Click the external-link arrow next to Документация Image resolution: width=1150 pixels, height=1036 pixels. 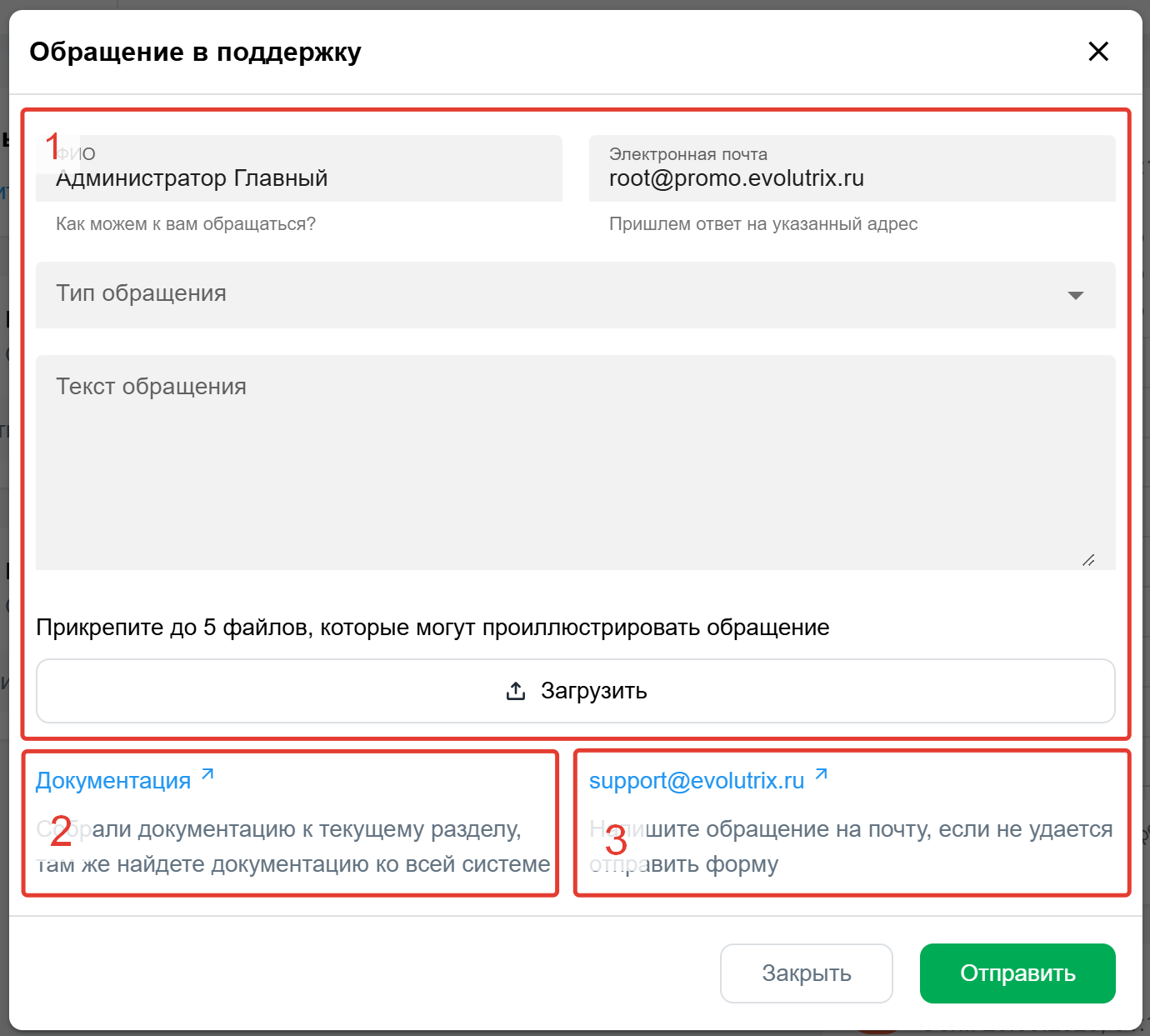(208, 774)
